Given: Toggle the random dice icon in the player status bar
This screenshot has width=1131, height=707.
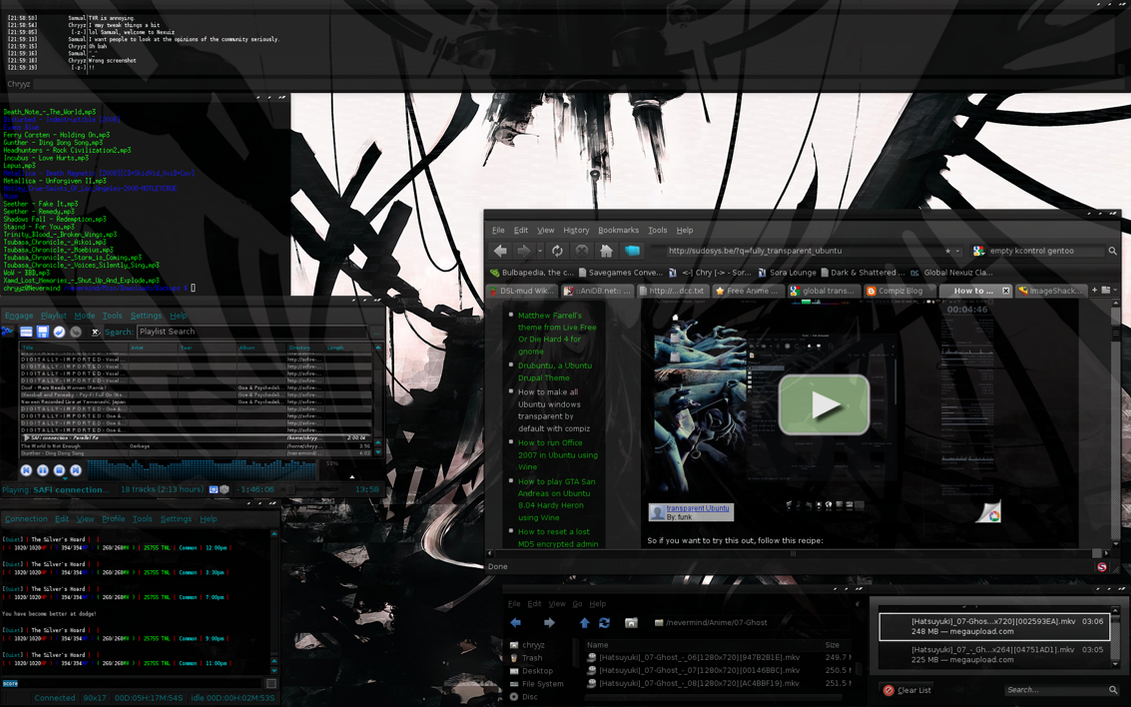Looking at the screenshot, I should (x=224, y=489).
